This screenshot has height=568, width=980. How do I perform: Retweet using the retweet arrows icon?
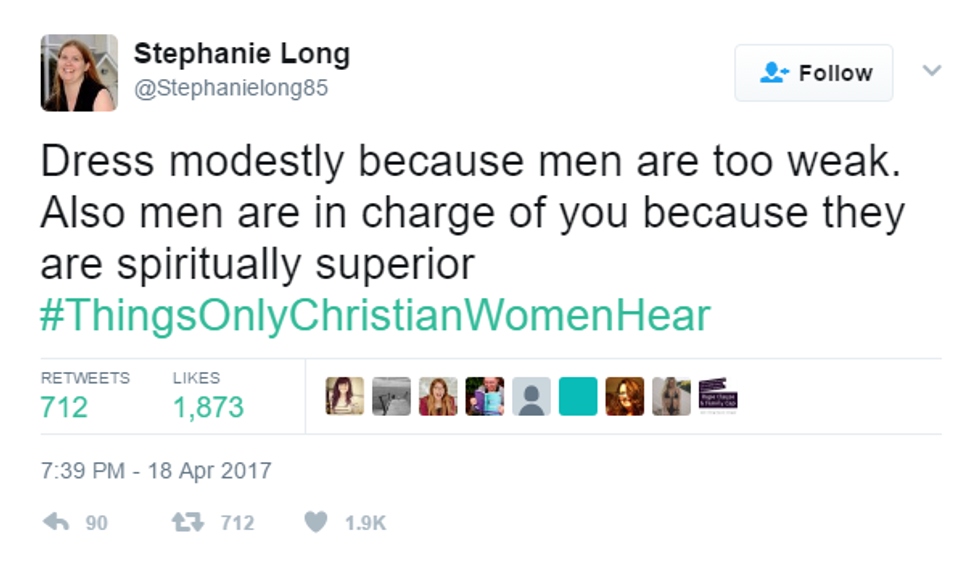185,523
